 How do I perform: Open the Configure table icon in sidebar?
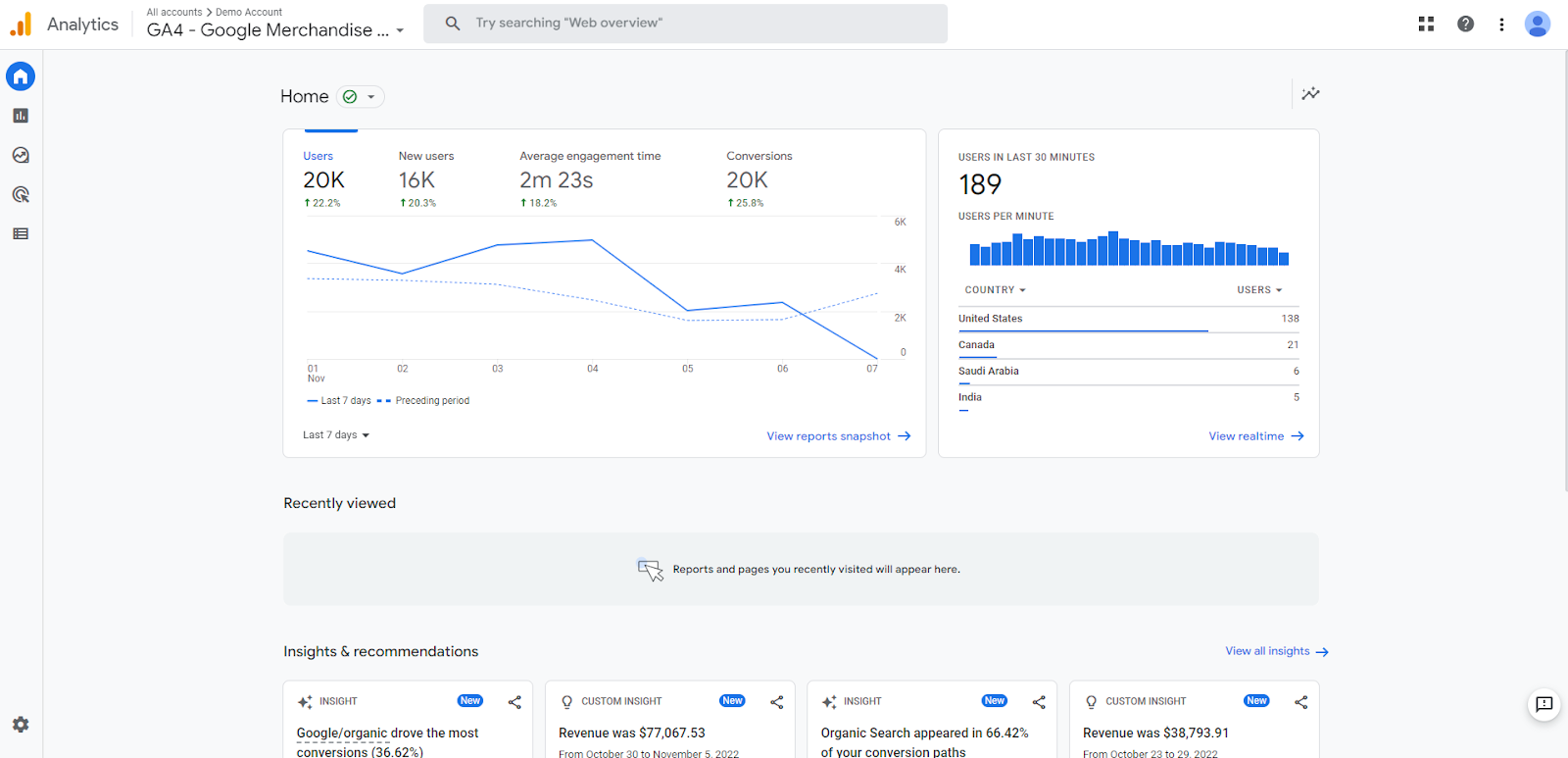(21, 233)
